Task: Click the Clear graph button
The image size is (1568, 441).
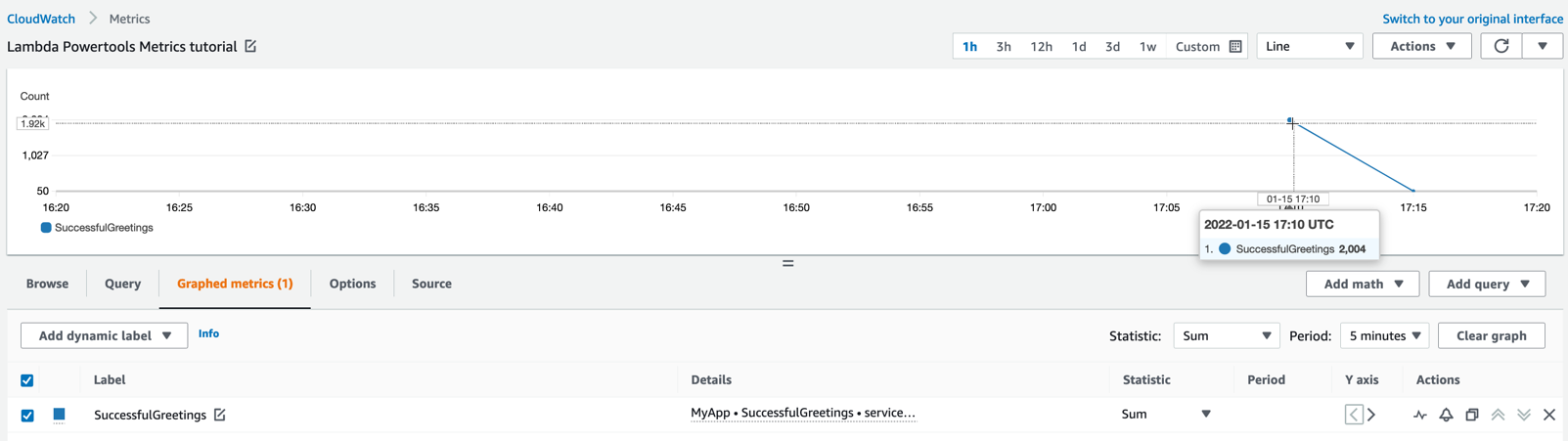Action: [1491, 335]
